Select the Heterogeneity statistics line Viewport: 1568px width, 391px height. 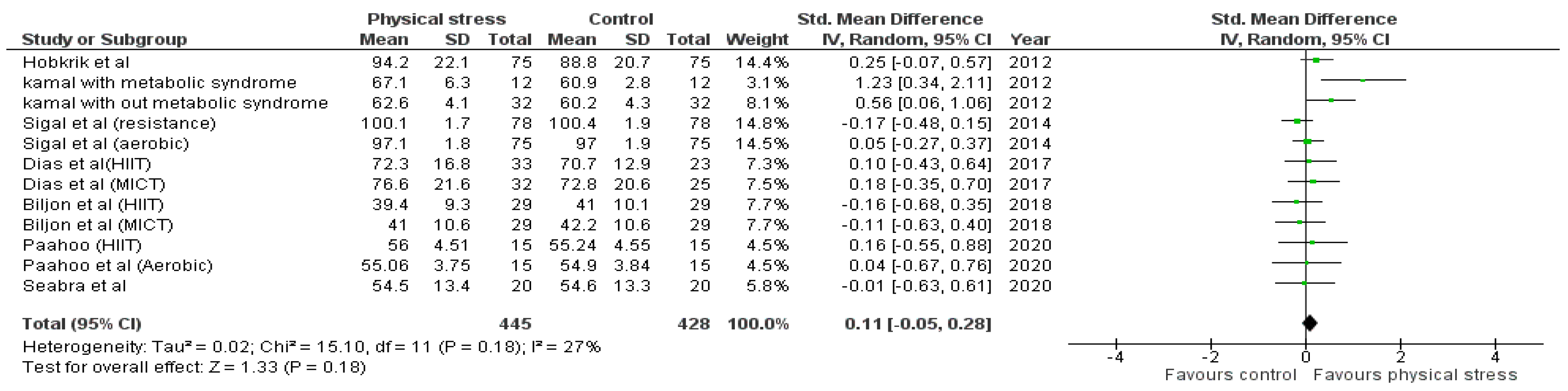click(311, 347)
